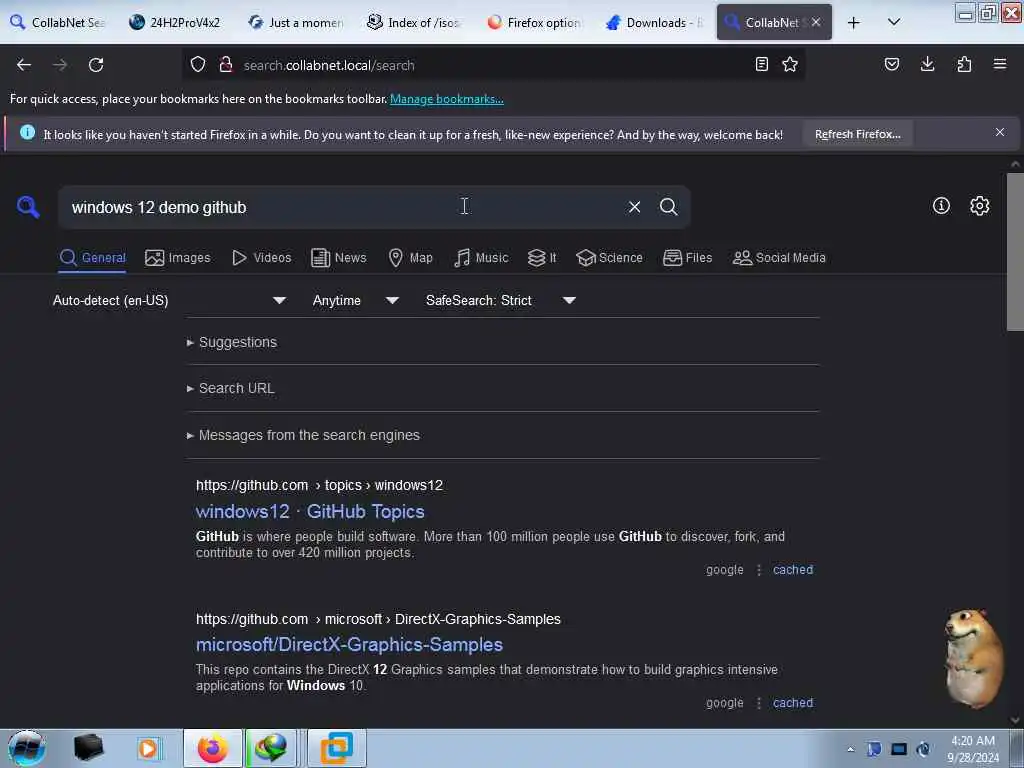Select the Social Media search category
Image resolution: width=1024 pixels, height=768 pixels.
coord(779,258)
